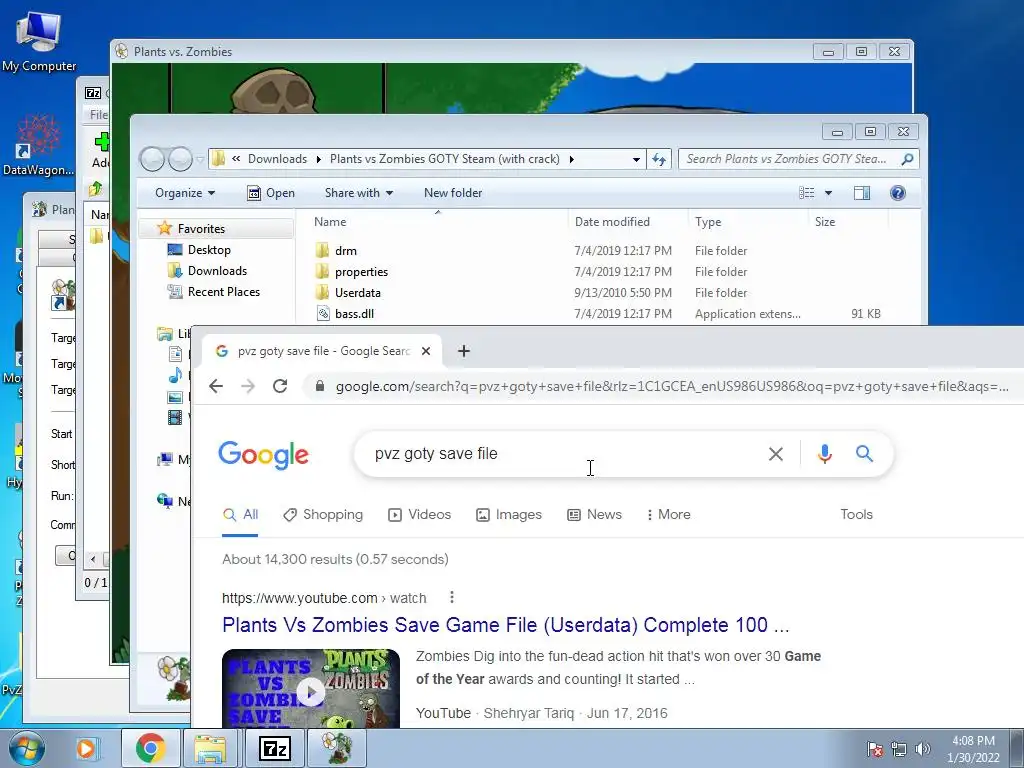This screenshot has height=768, width=1024.
Task: Start Google voice search microphone
Action: [x=825, y=453]
